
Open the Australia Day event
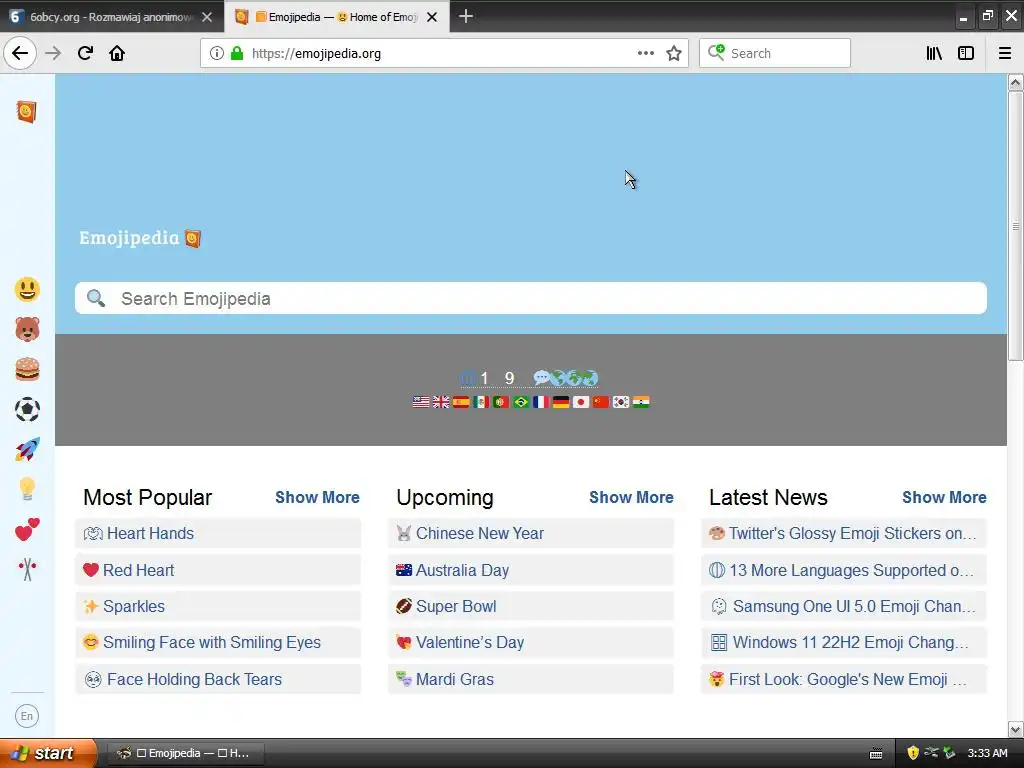531,570
